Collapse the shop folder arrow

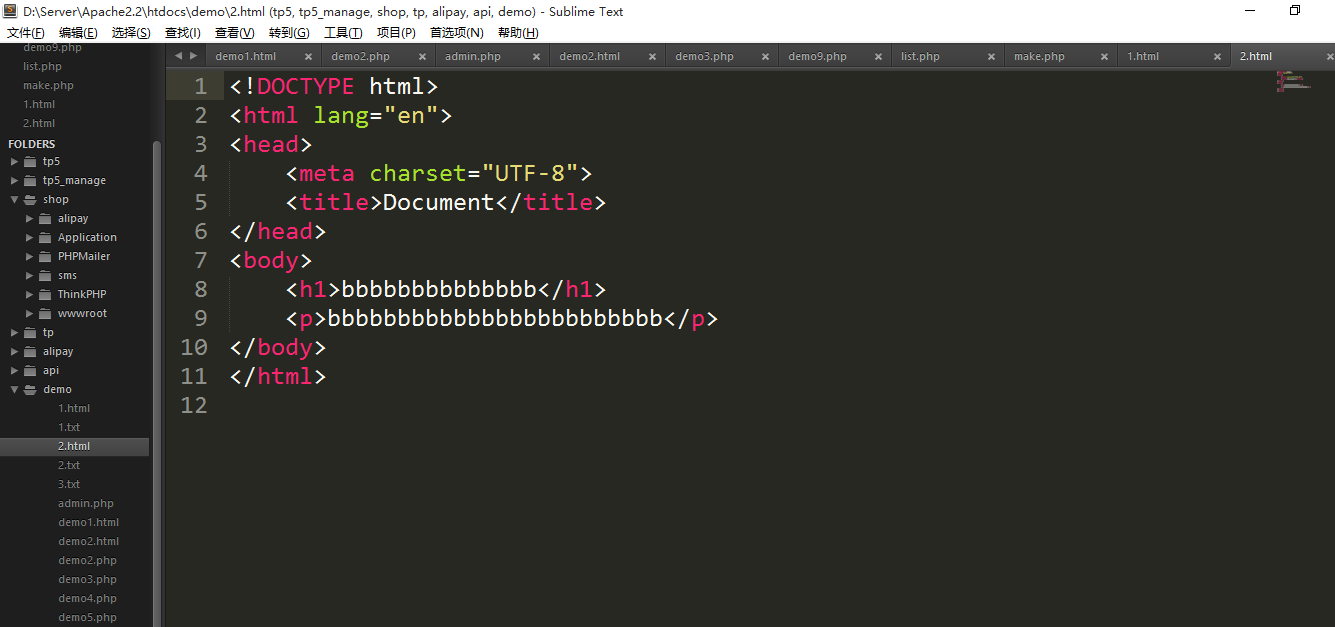(x=15, y=200)
